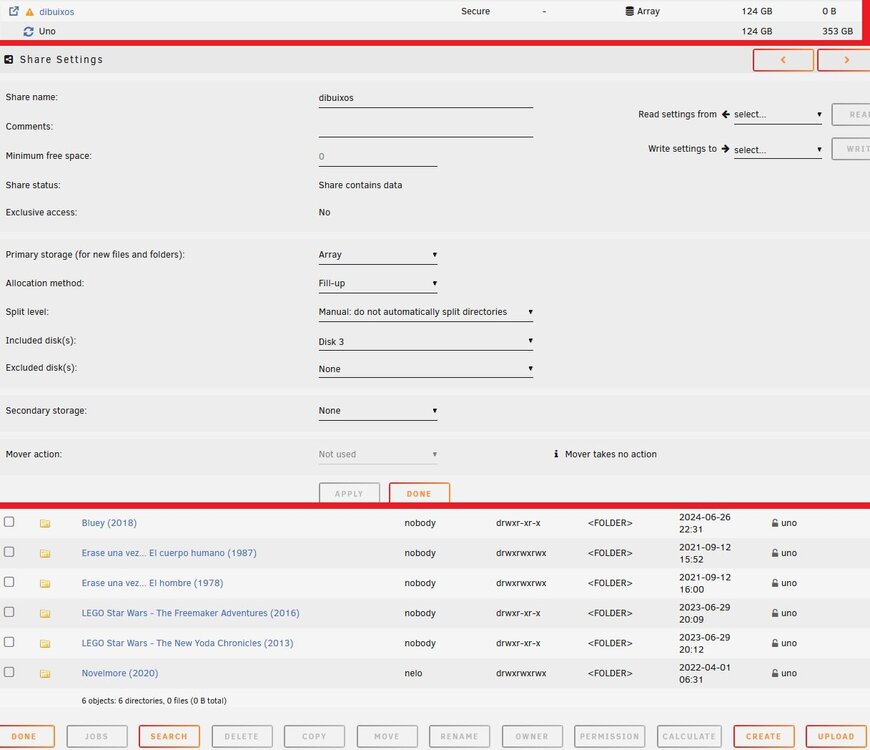Open the Read settings from select dropdown
This screenshot has height=750, width=870.
[777, 114]
